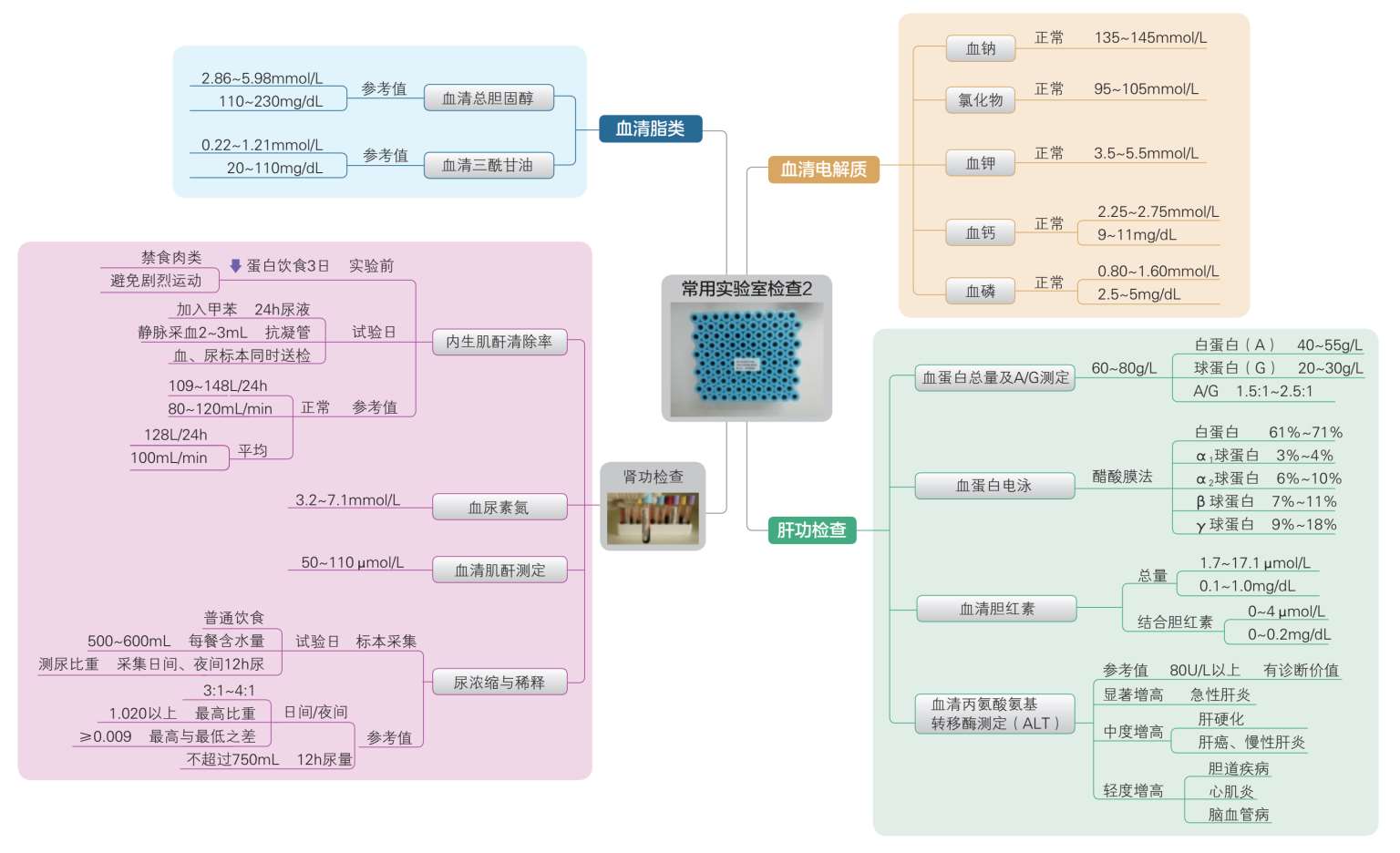
Task: Click the 胆道疾病 entry
Action: tap(1238, 768)
